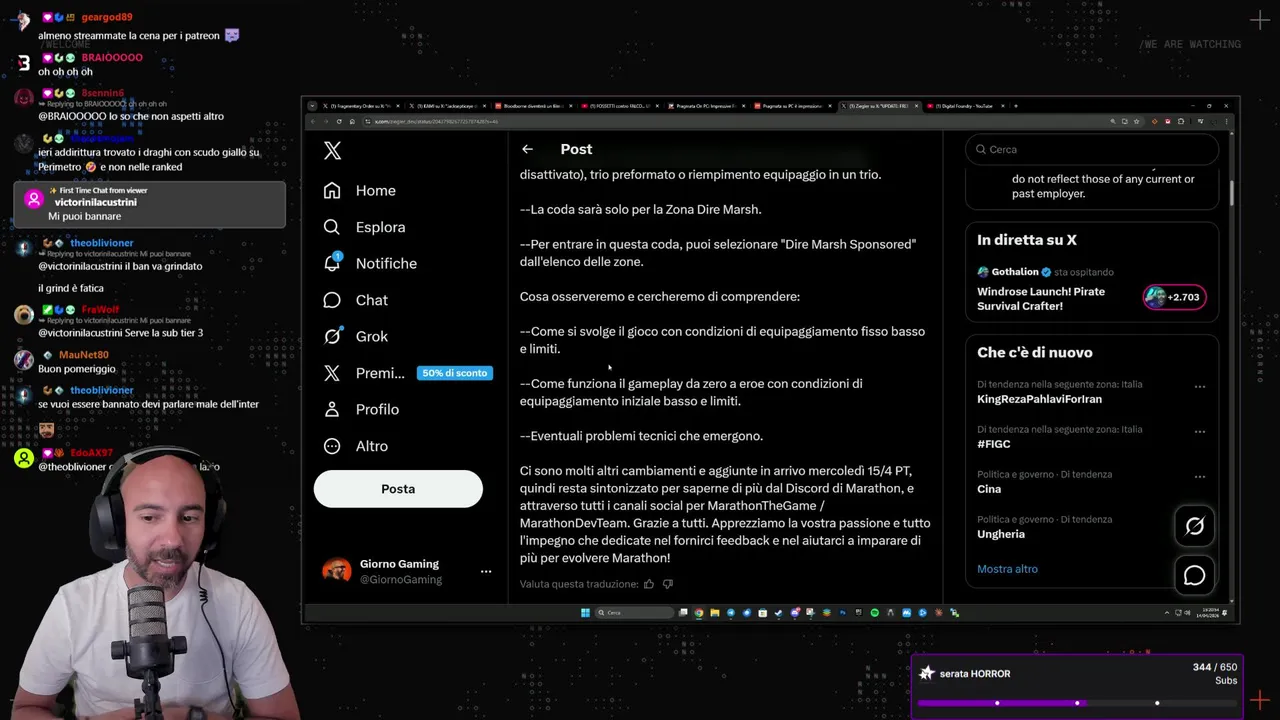Open Esplora search page
Viewport: 1280px width, 720px height.
pos(365,227)
